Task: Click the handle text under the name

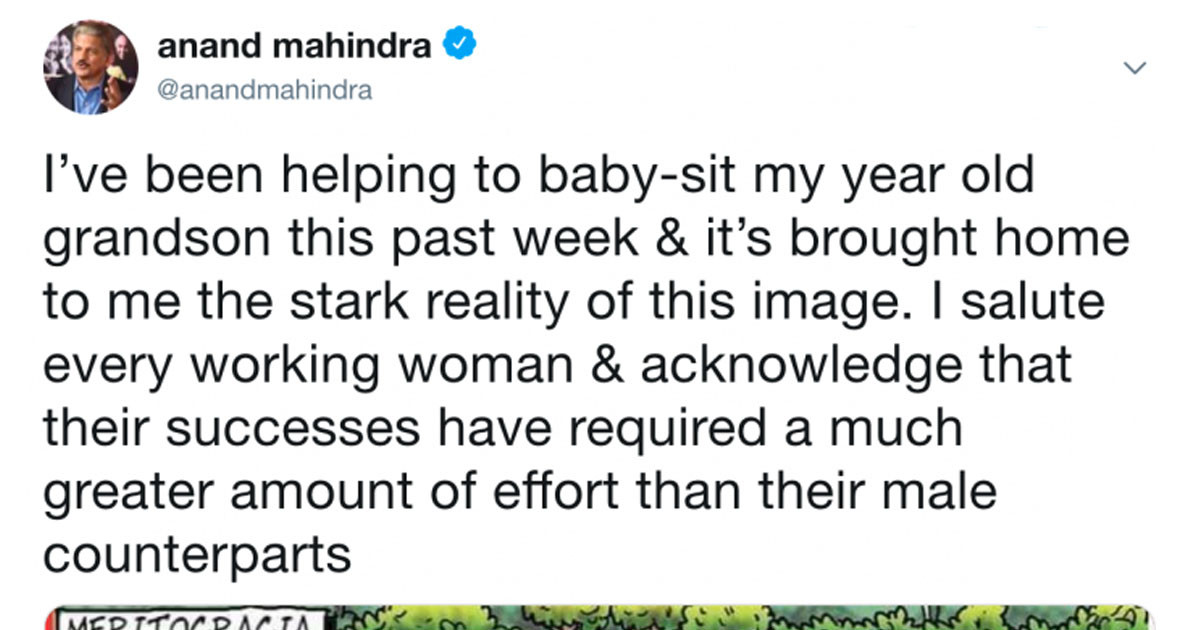Action: 265,89
